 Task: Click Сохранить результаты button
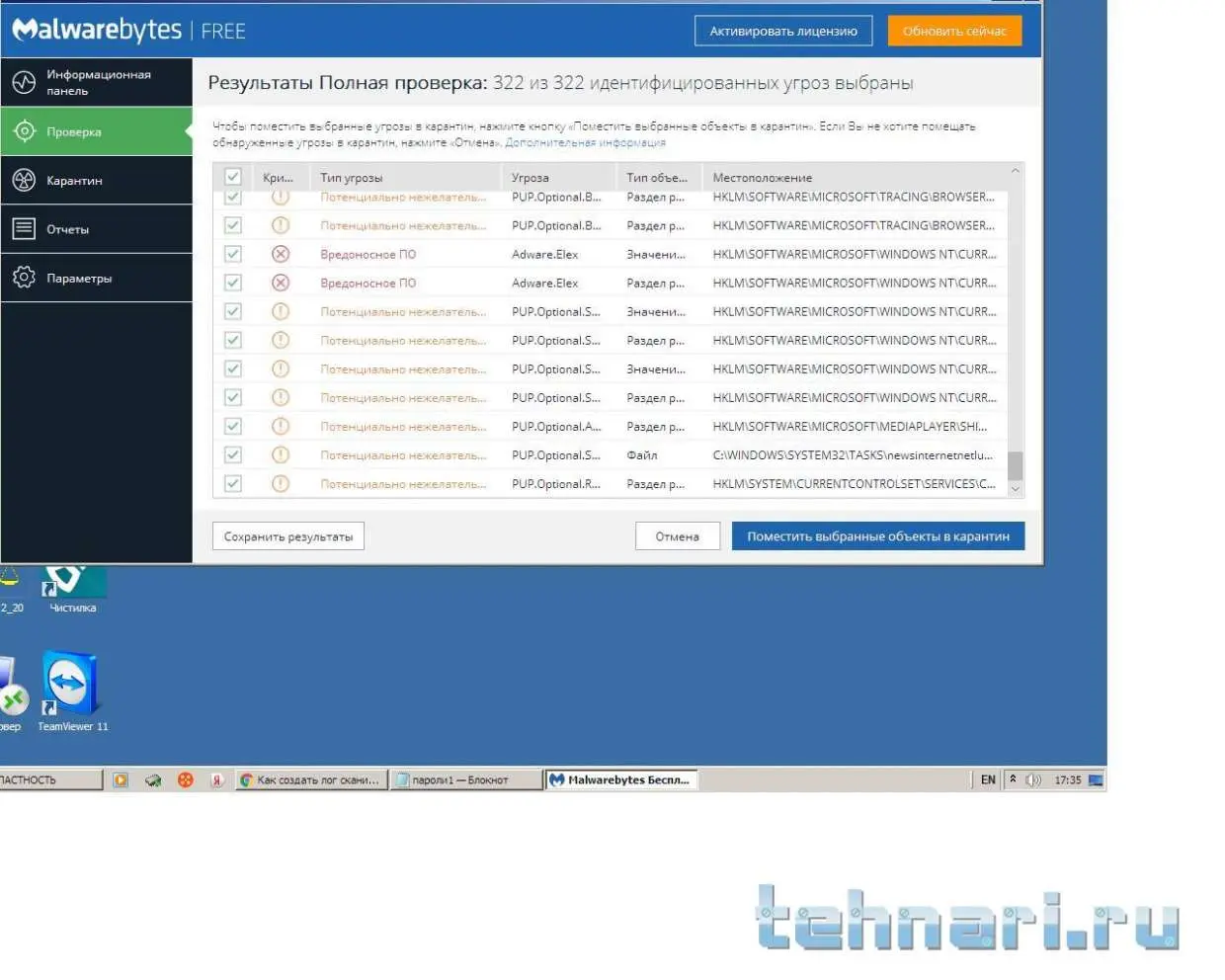point(288,536)
